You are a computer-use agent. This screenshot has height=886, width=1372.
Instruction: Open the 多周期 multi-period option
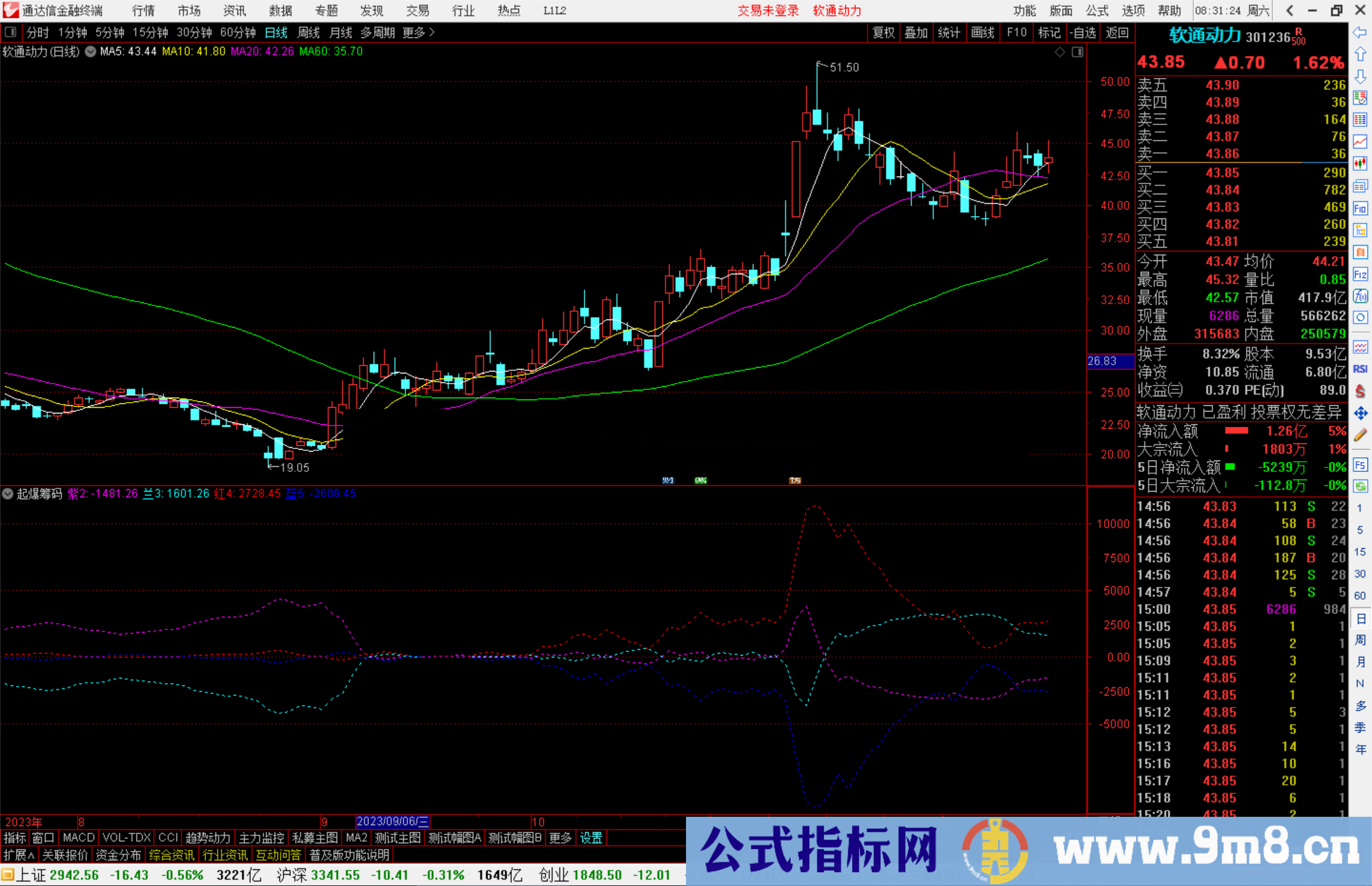point(377,32)
